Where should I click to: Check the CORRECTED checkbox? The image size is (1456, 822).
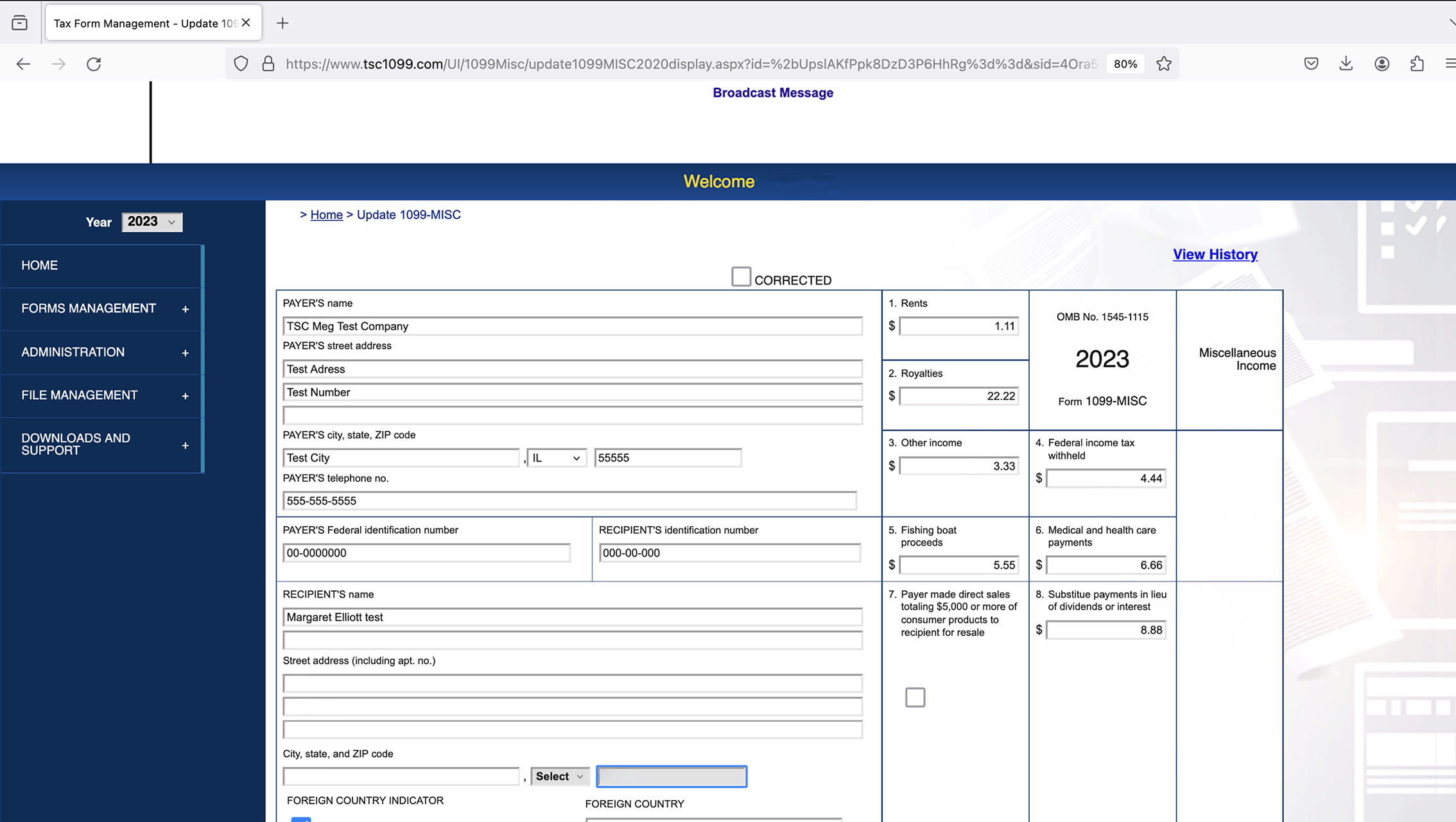[741, 277]
